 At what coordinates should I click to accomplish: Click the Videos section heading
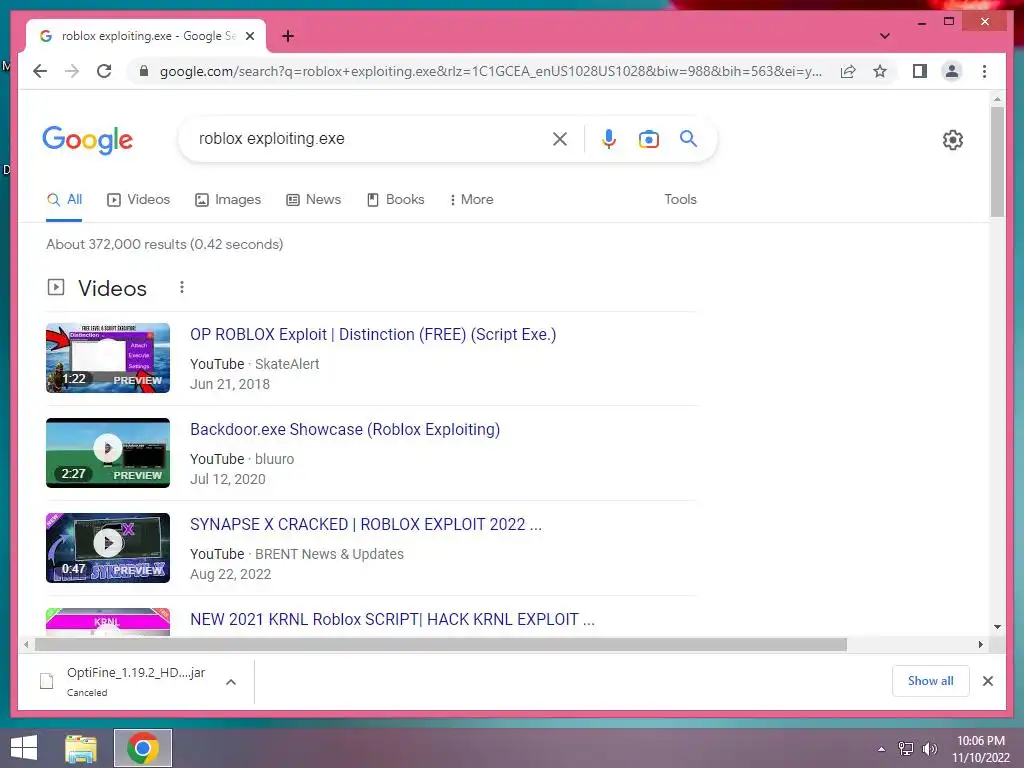[x=112, y=288]
